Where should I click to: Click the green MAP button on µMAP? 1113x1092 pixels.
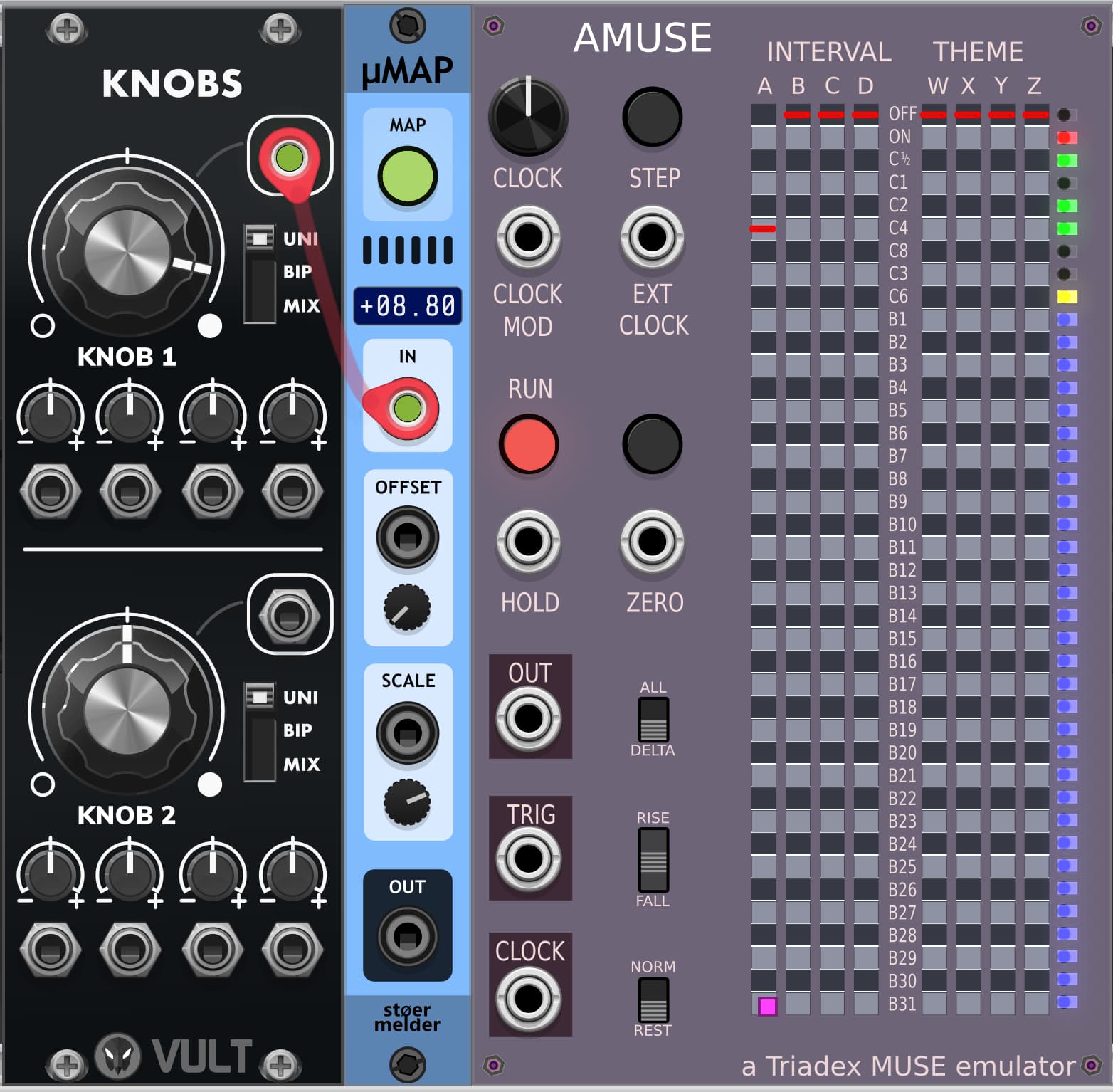coord(408,176)
